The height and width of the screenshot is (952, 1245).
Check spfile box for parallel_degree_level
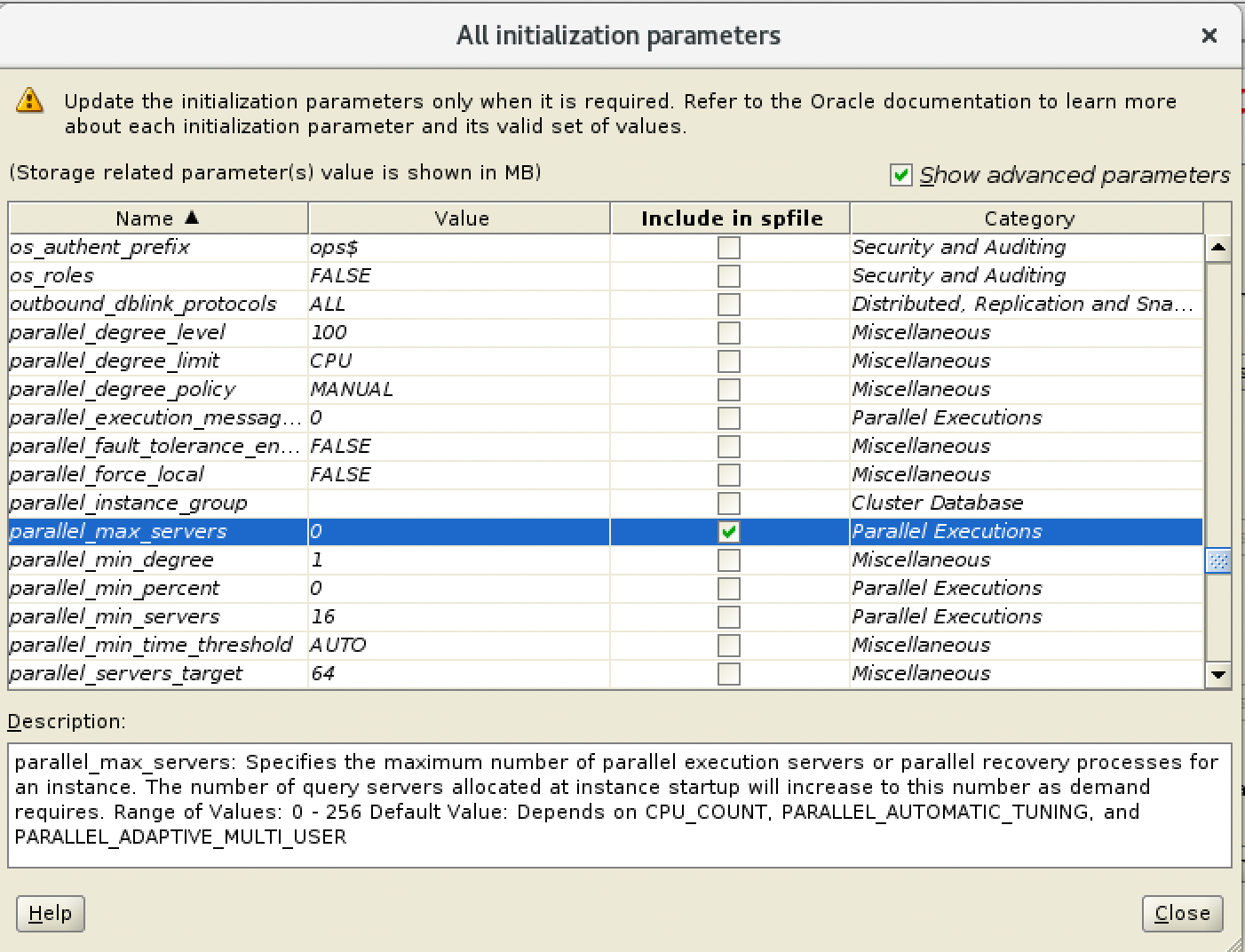click(729, 333)
